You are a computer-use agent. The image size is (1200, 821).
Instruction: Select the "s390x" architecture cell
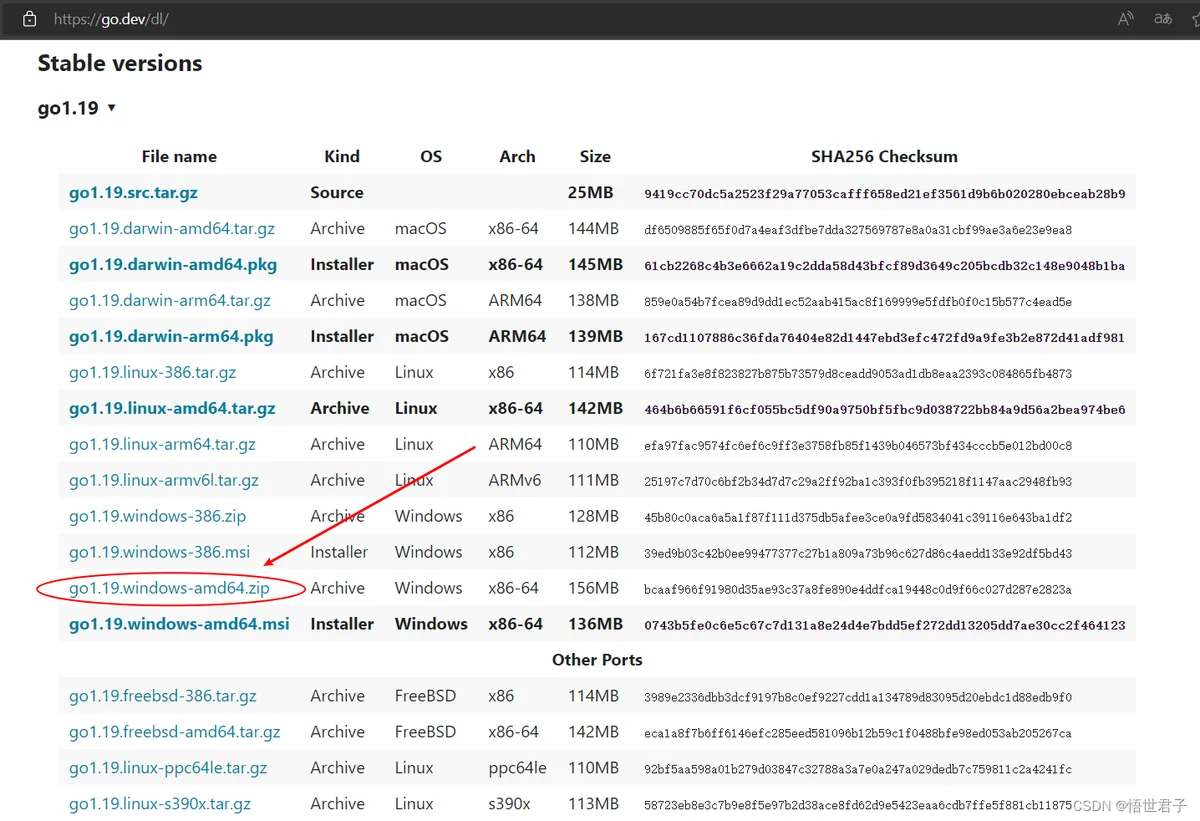tap(510, 805)
